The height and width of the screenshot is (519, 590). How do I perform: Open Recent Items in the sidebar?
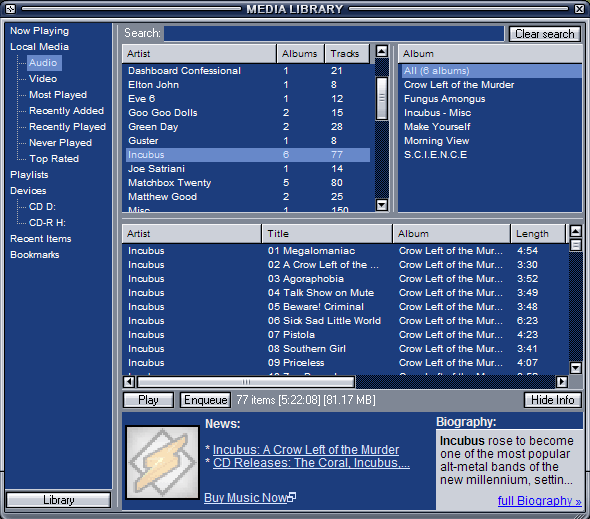(41, 239)
